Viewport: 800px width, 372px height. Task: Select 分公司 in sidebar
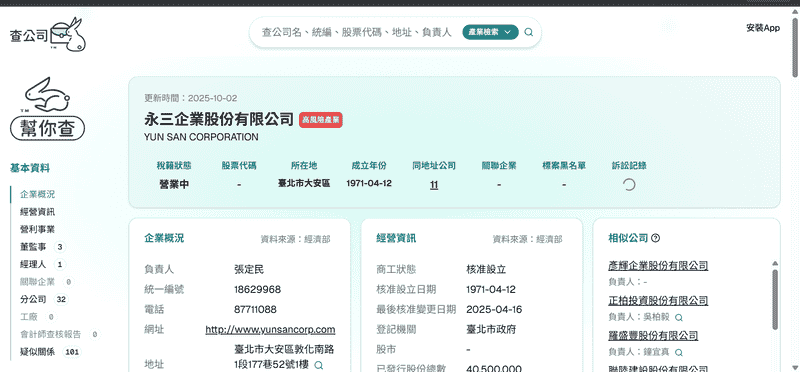(33, 299)
